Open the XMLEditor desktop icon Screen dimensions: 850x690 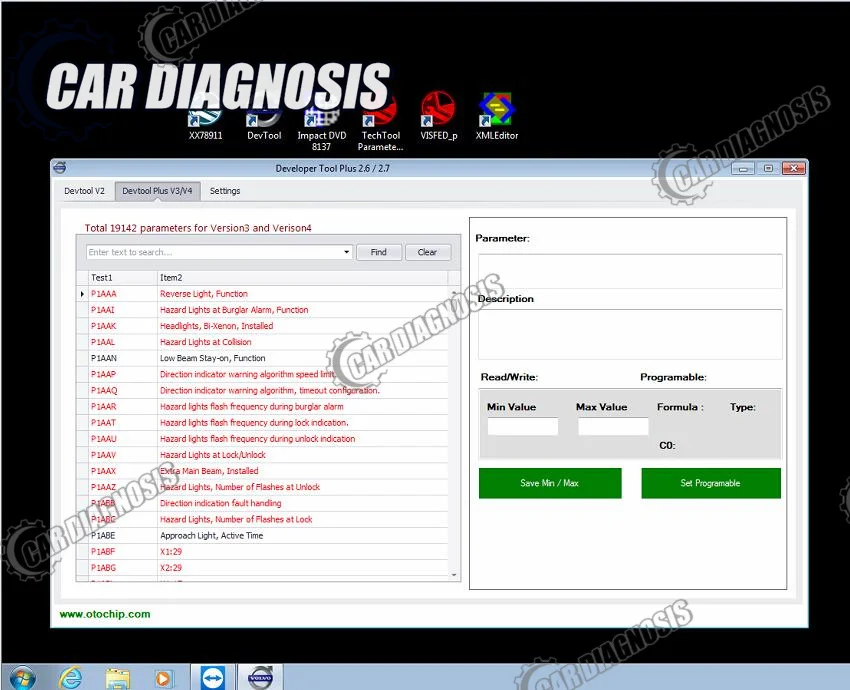coord(497,115)
